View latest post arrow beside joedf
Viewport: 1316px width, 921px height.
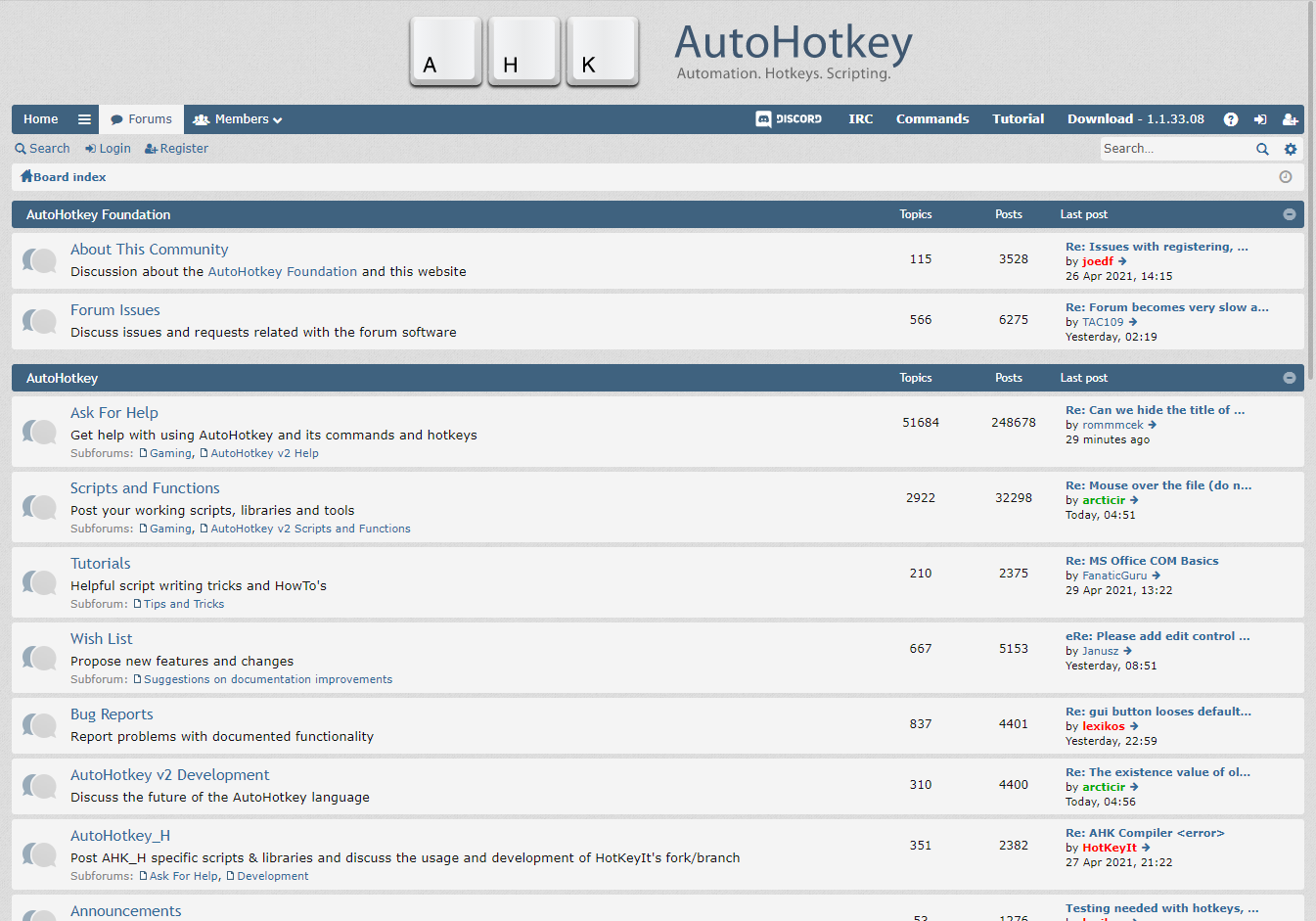pos(1122,261)
